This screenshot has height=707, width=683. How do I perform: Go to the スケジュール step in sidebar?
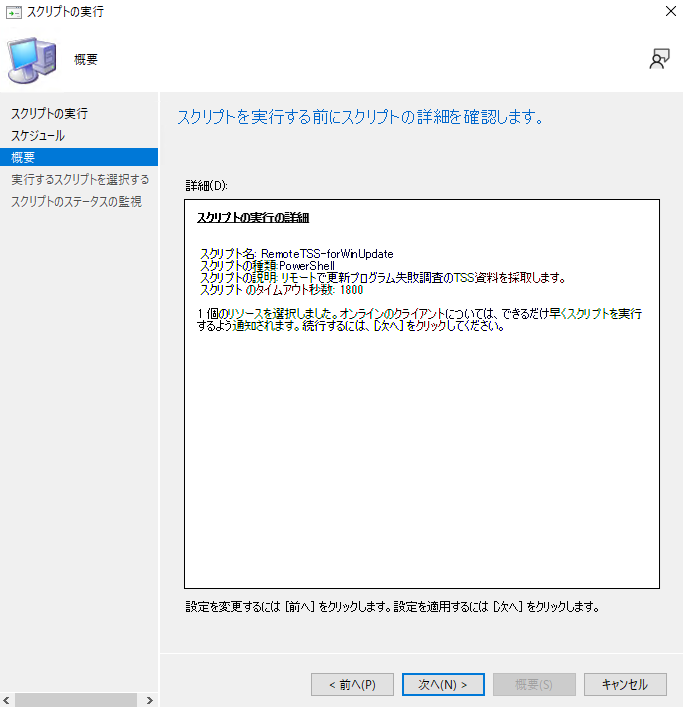point(38,135)
